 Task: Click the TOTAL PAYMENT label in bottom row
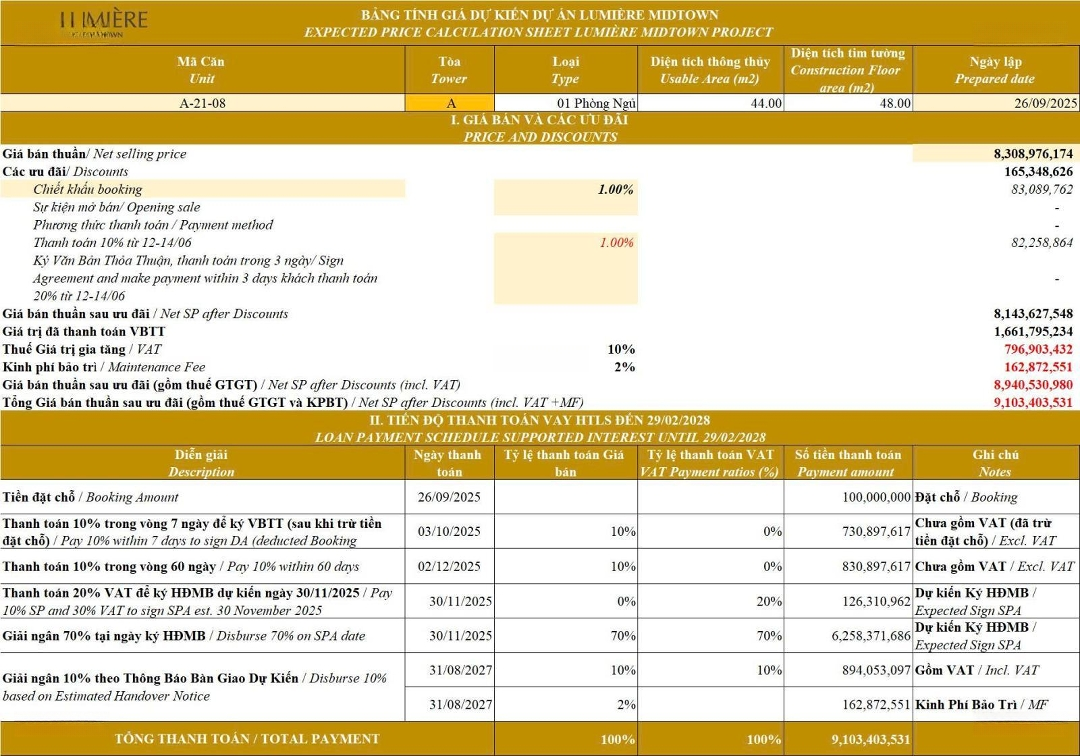(x=247, y=739)
